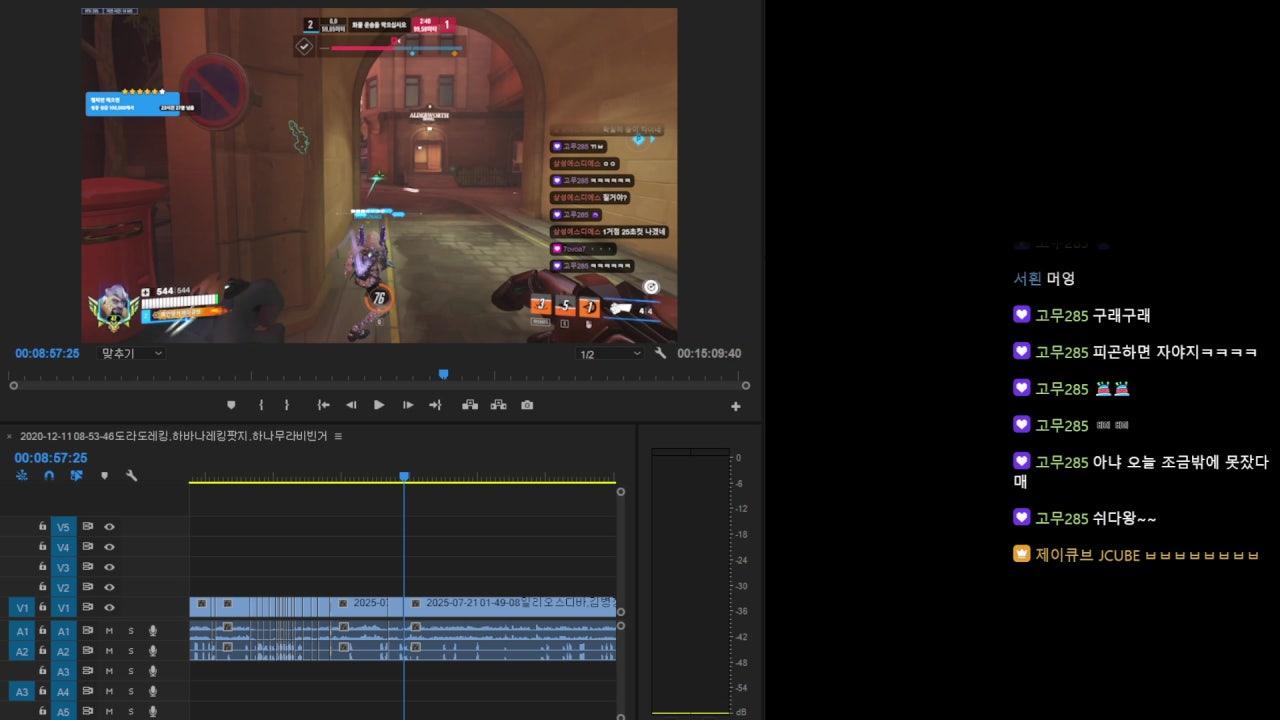1280x720 pixels.
Task: Play the sequence in program monitor
Action: tap(379, 405)
